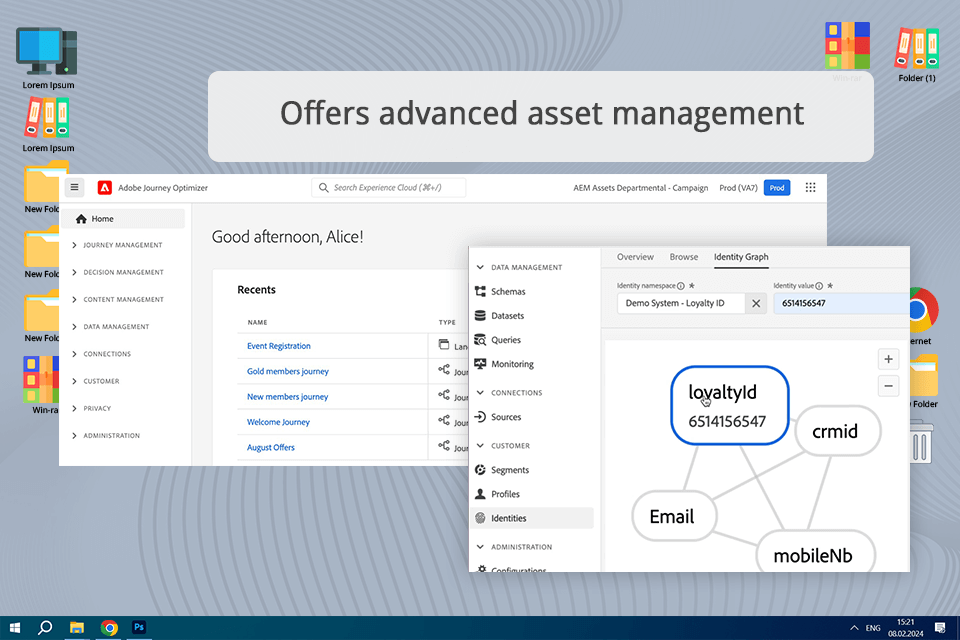Open Chrome from the taskbar
Image resolution: width=960 pixels, height=640 pixels.
pos(109,628)
